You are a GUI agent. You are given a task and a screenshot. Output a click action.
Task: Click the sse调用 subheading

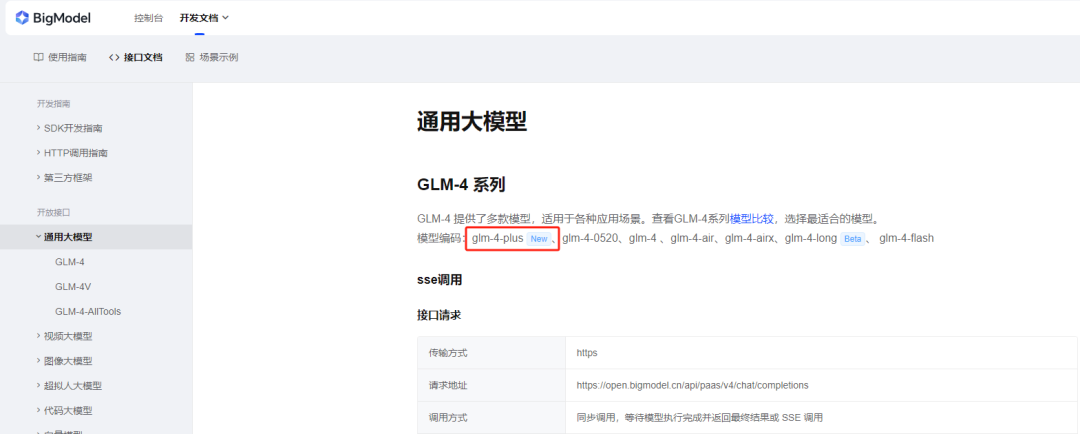click(x=439, y=280)
